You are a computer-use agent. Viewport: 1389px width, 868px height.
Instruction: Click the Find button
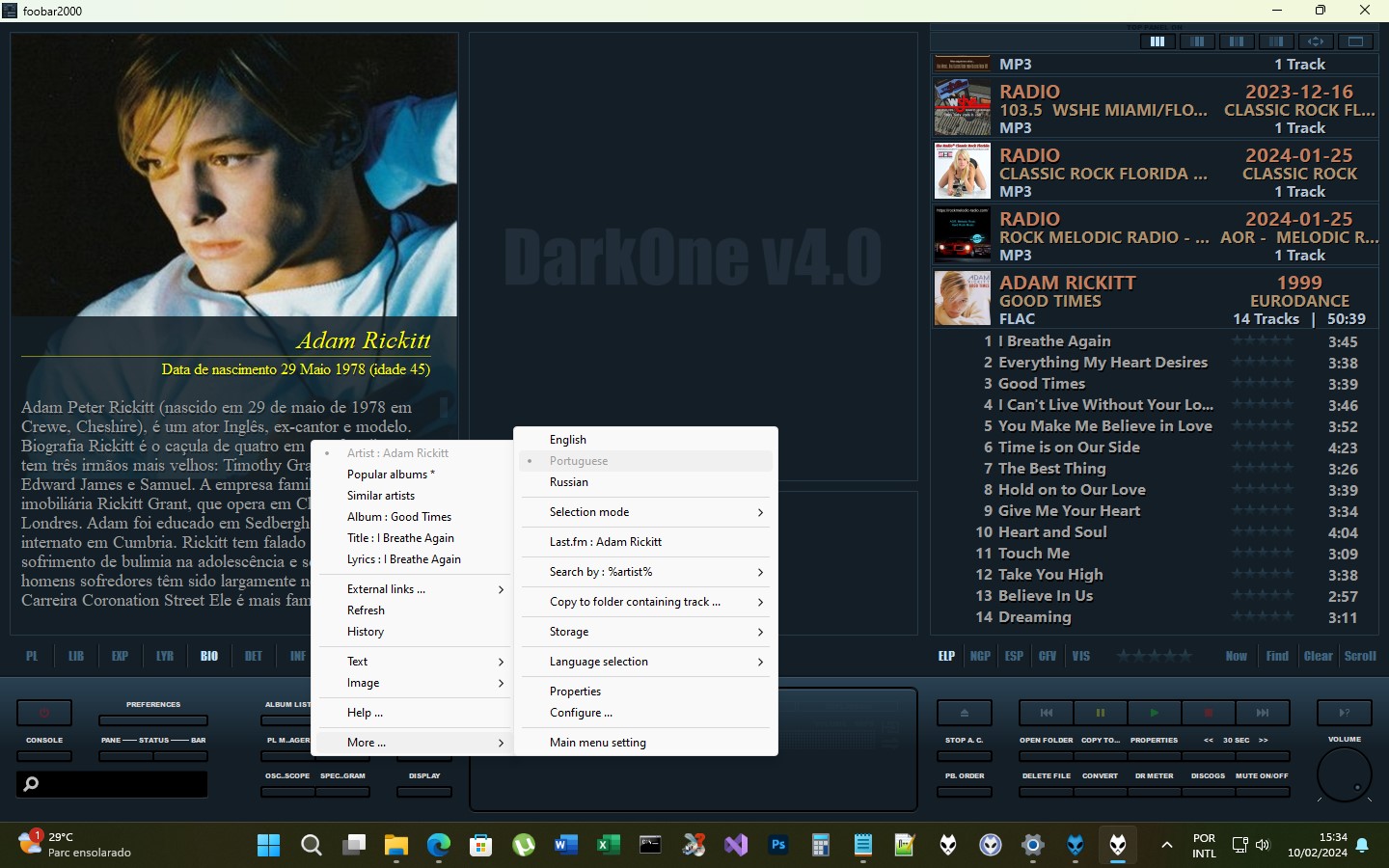coord(1277,656)
